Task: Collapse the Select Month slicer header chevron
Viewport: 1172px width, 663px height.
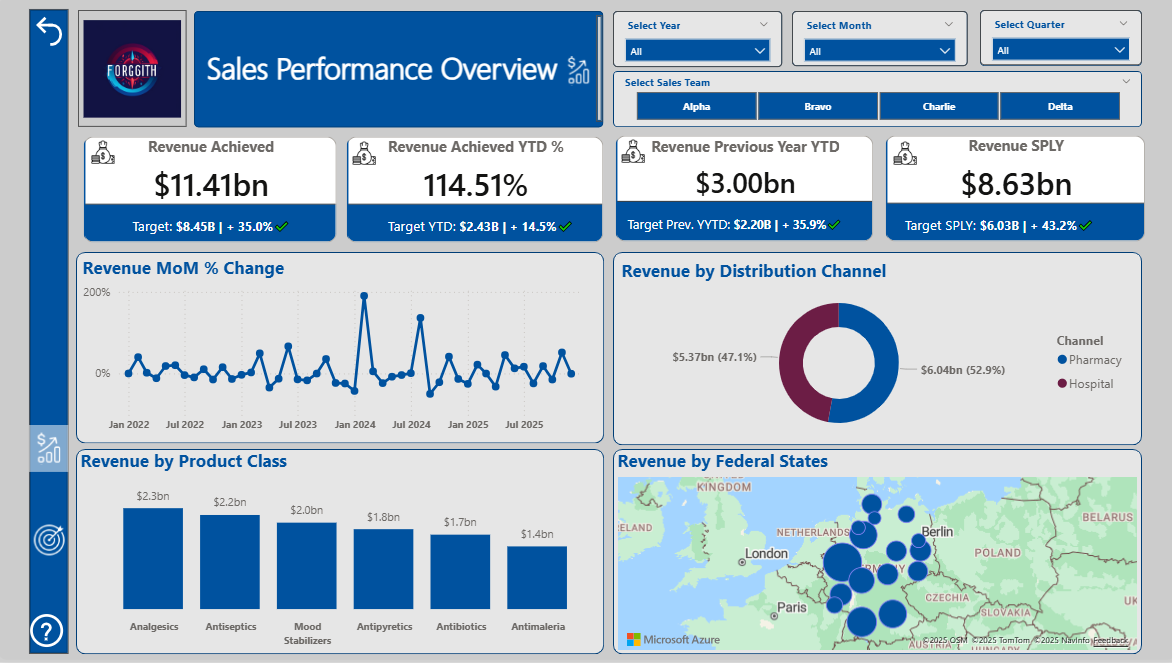Action: click(x=949, y=25)
